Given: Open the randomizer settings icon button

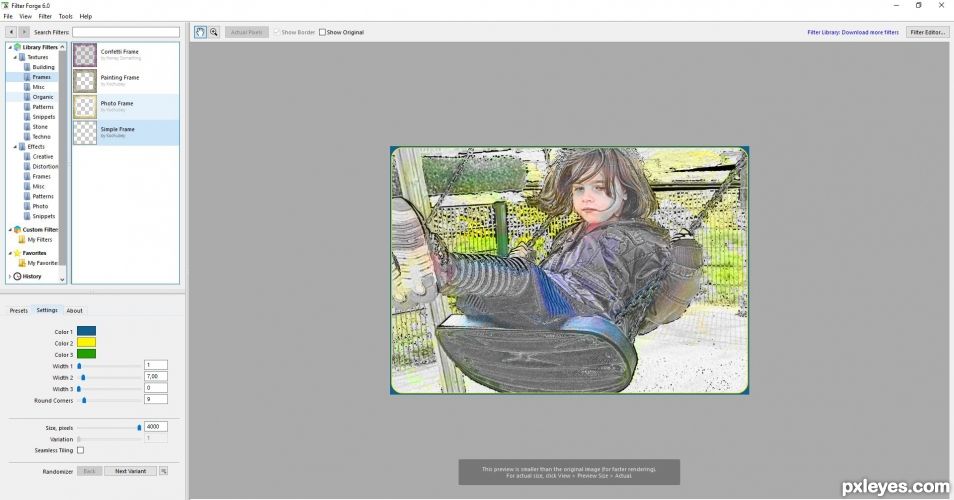Looking at the screenshot, I should point(163,471).
